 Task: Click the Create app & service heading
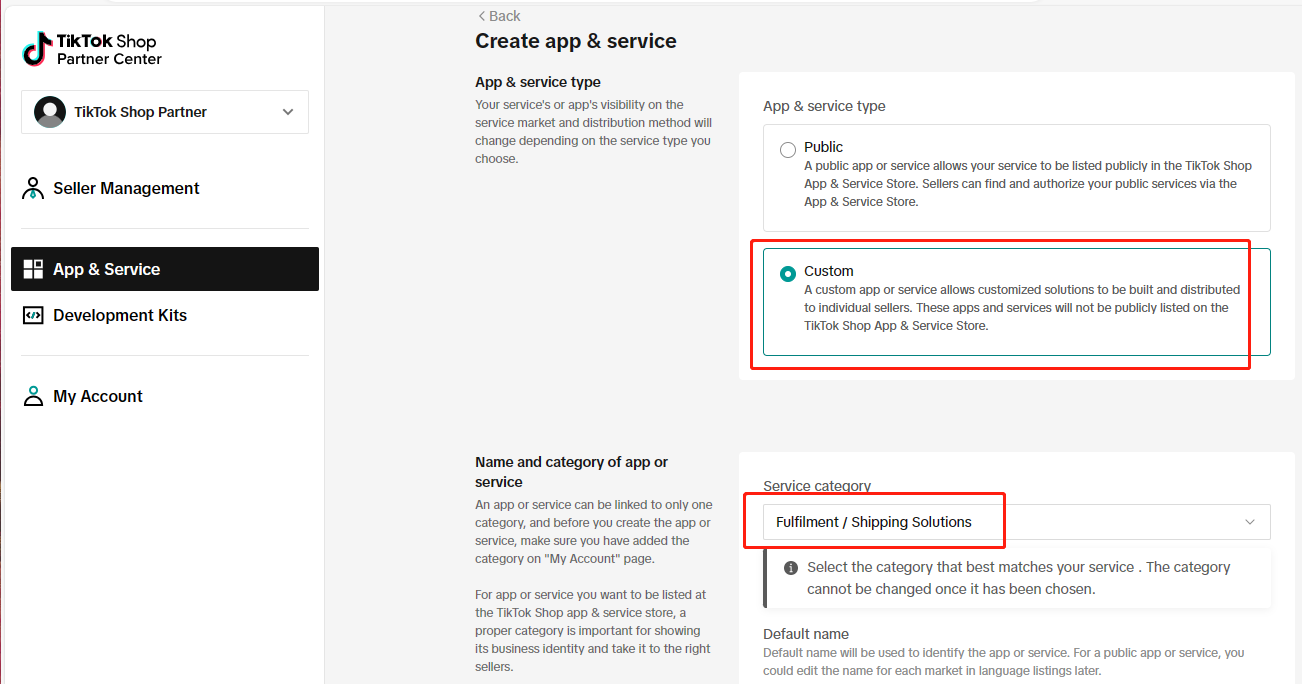tap(576, 41)
